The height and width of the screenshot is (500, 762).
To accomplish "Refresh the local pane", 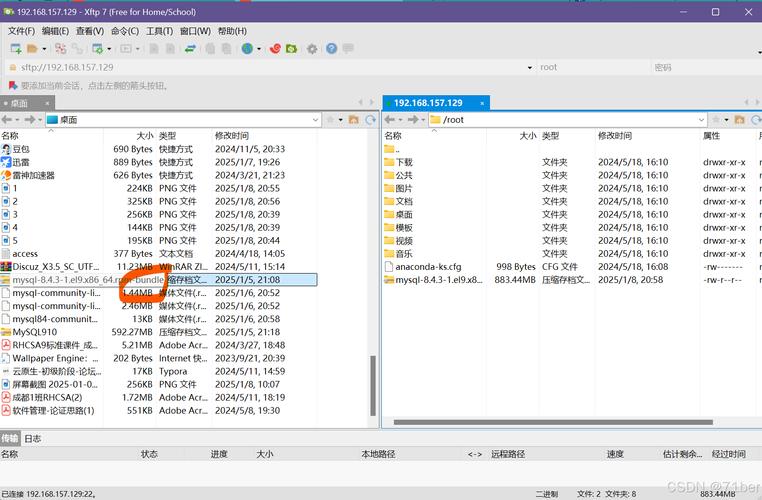I will [370, 120].
